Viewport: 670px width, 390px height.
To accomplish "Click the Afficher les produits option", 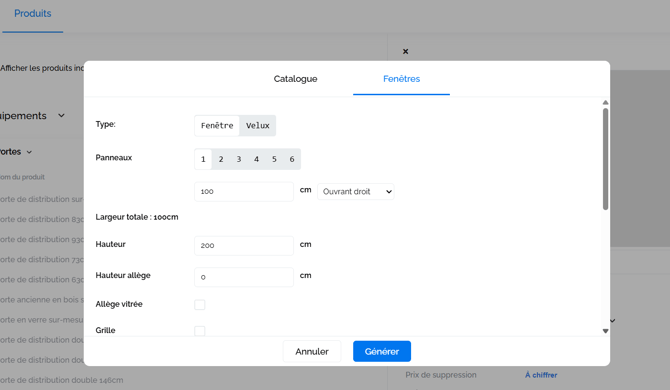I will point(42,68).
